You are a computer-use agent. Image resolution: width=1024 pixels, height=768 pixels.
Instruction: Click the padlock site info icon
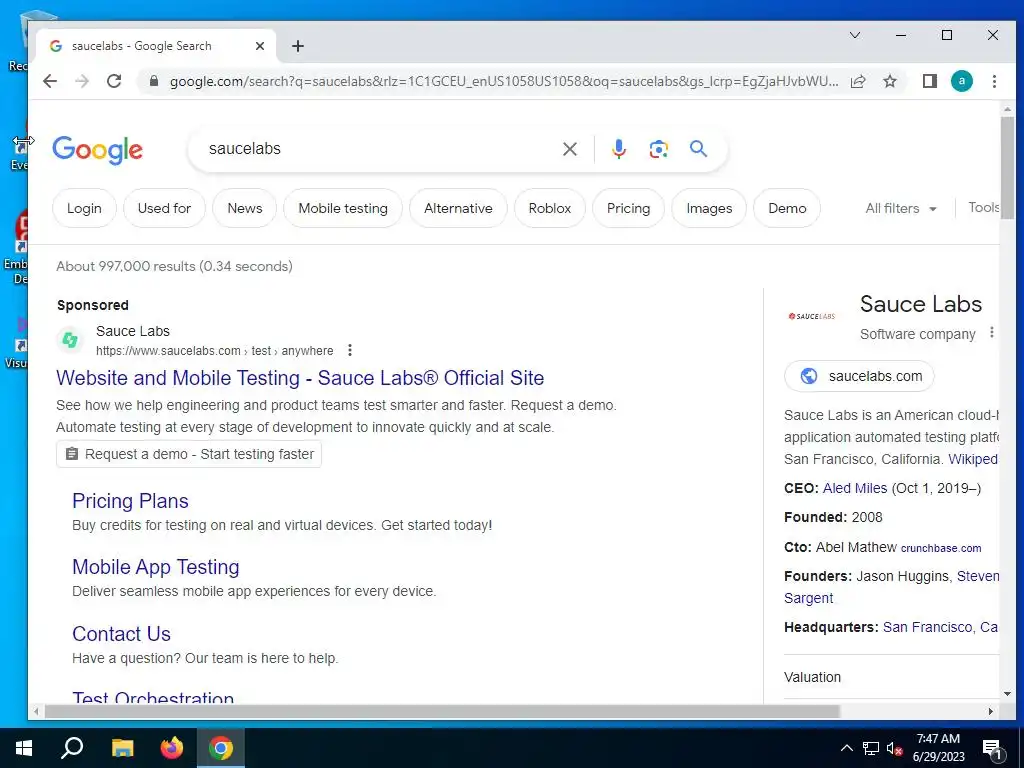153,81
